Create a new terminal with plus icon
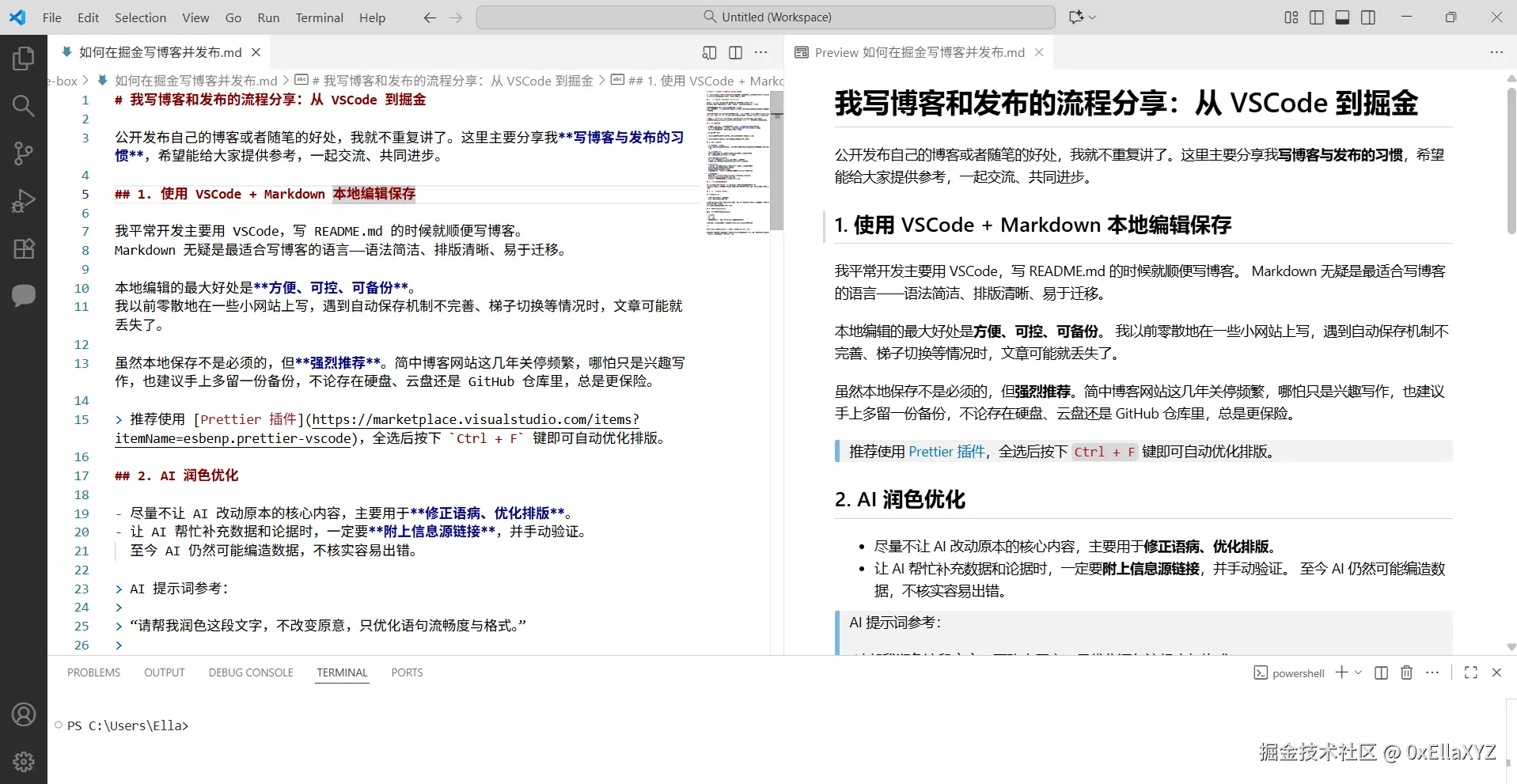1517x784 pixels. 1341,672
